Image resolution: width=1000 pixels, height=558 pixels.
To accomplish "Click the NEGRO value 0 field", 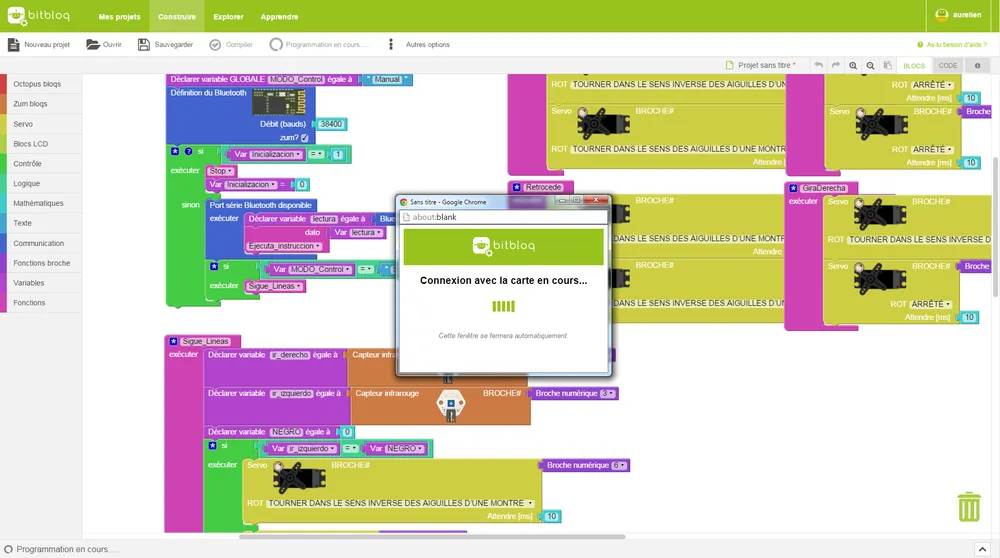I will pyautogui.click(x=347, y=432).
